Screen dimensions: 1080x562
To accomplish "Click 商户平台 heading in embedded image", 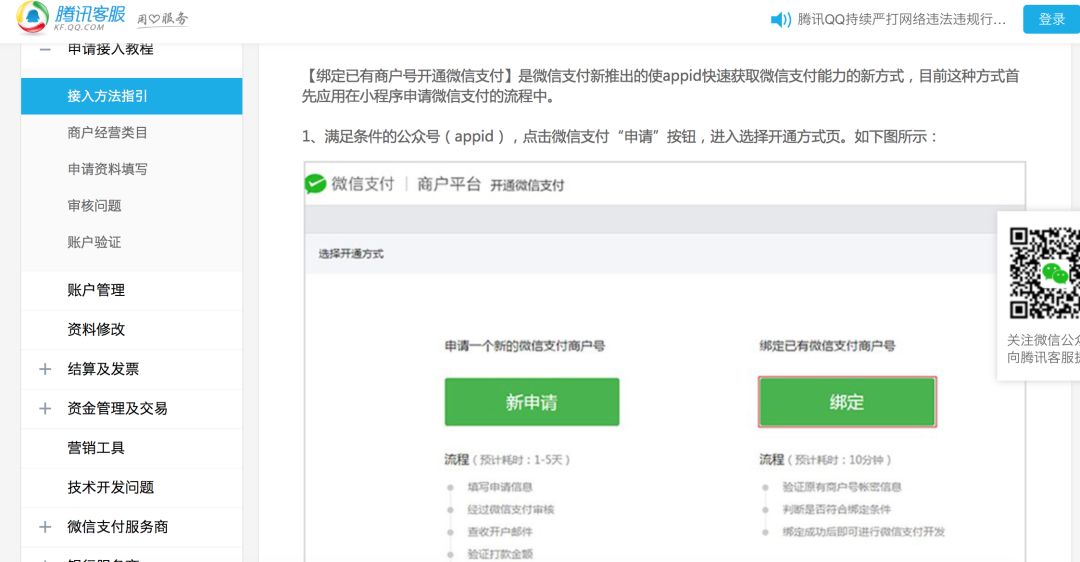I will point(448,184).
